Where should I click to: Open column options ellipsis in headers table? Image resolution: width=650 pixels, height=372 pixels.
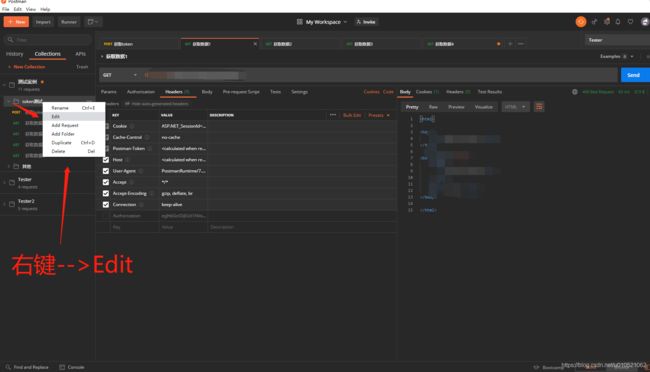pos(333,115)
